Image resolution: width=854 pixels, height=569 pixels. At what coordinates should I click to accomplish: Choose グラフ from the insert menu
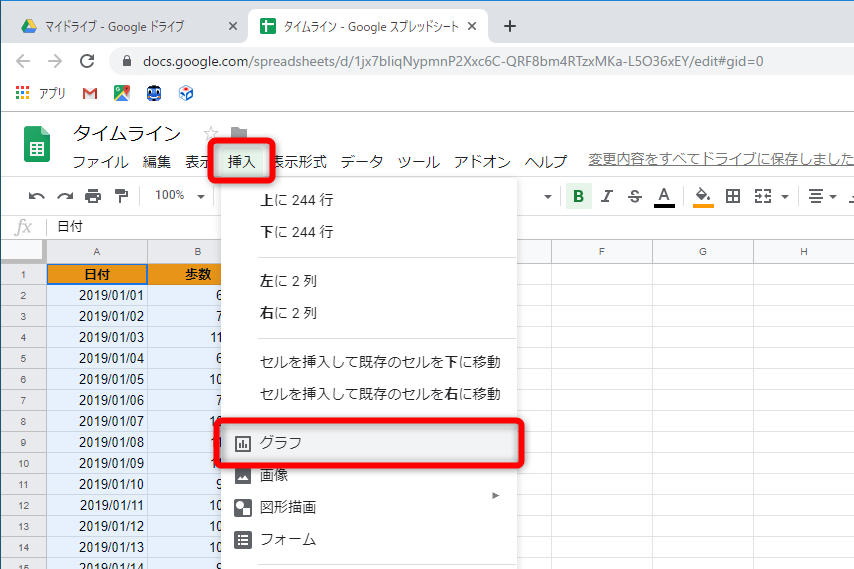(x=369, y=443)
